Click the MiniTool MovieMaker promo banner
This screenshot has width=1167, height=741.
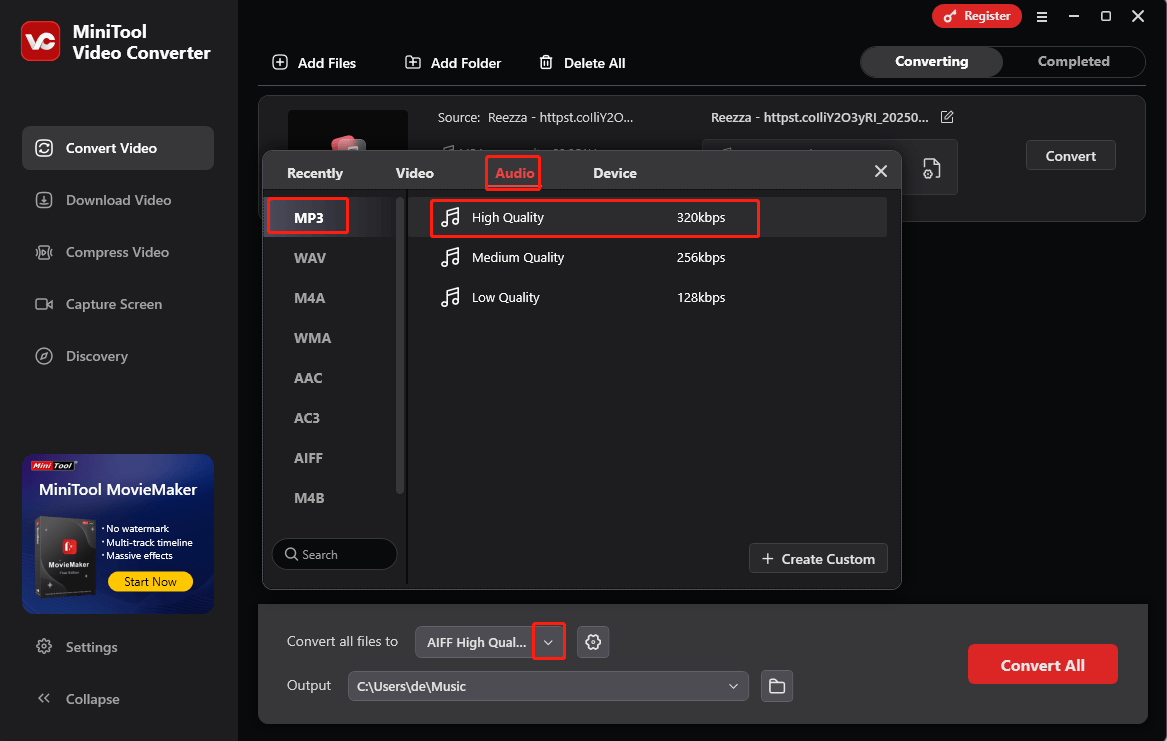tap(118, 533)
